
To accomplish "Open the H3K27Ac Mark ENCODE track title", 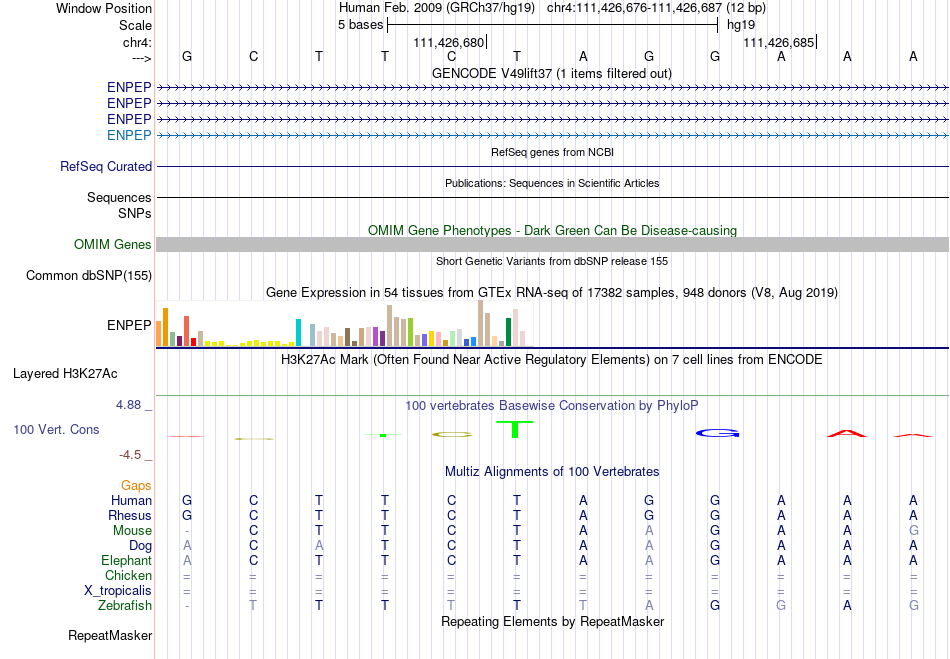I will coord(552,359).
